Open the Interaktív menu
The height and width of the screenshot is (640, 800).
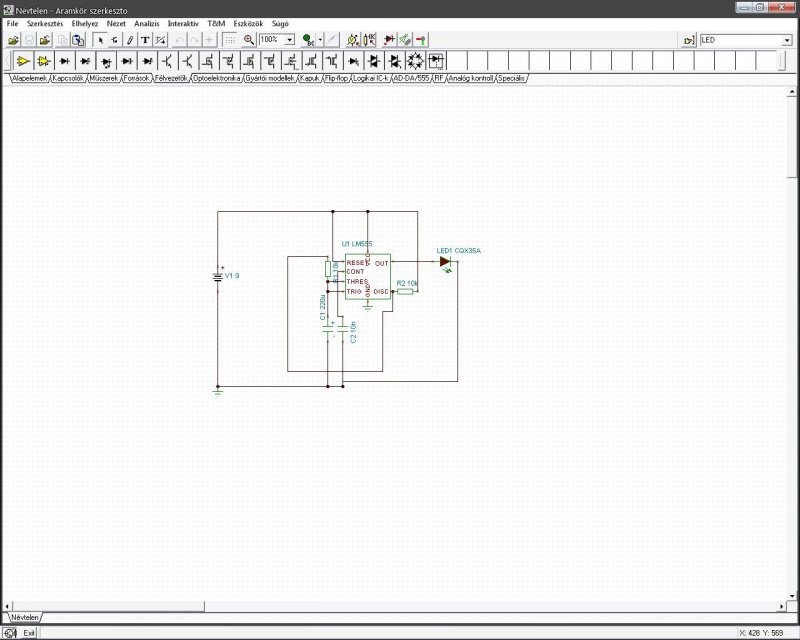[x=183, y=23]
